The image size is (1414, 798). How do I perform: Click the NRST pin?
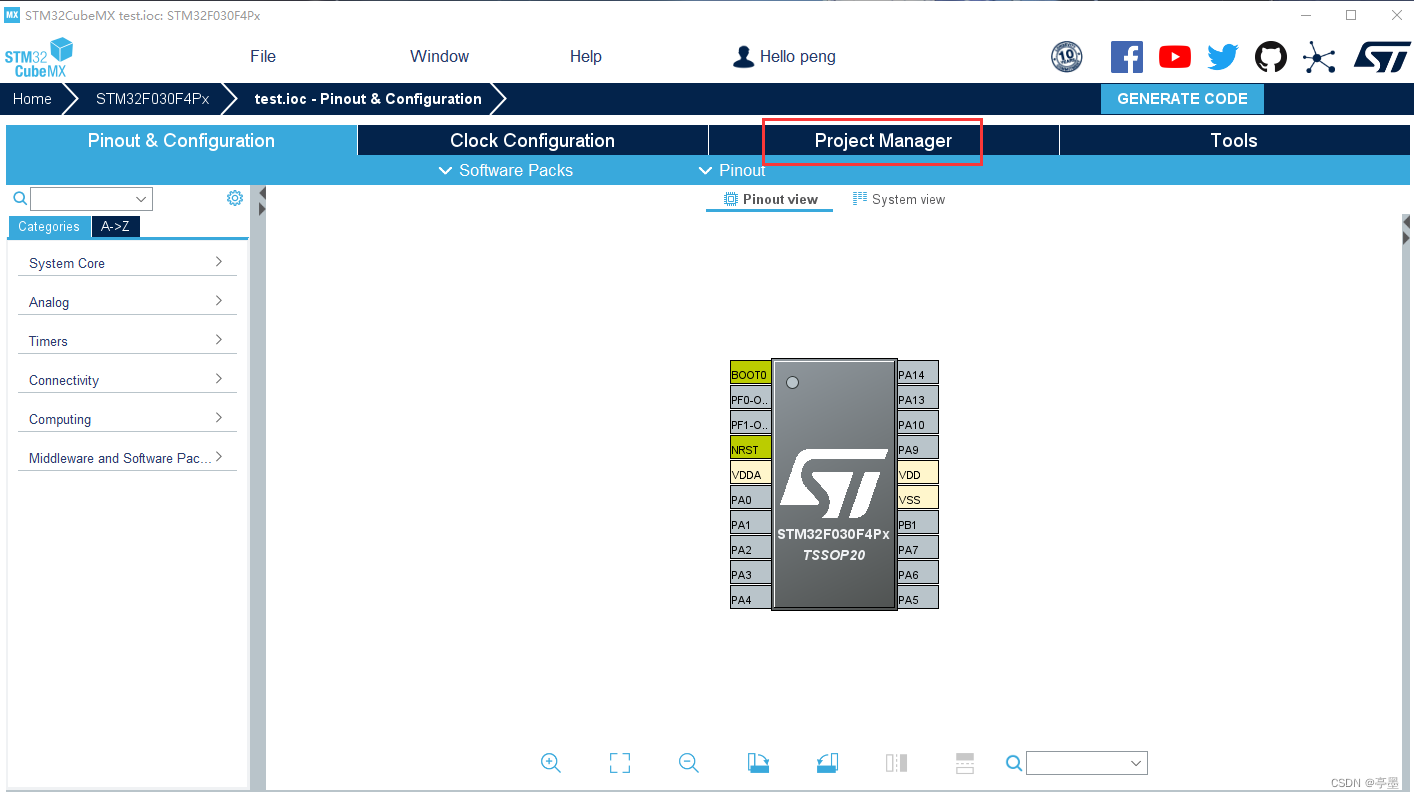(x=751, y=448)
